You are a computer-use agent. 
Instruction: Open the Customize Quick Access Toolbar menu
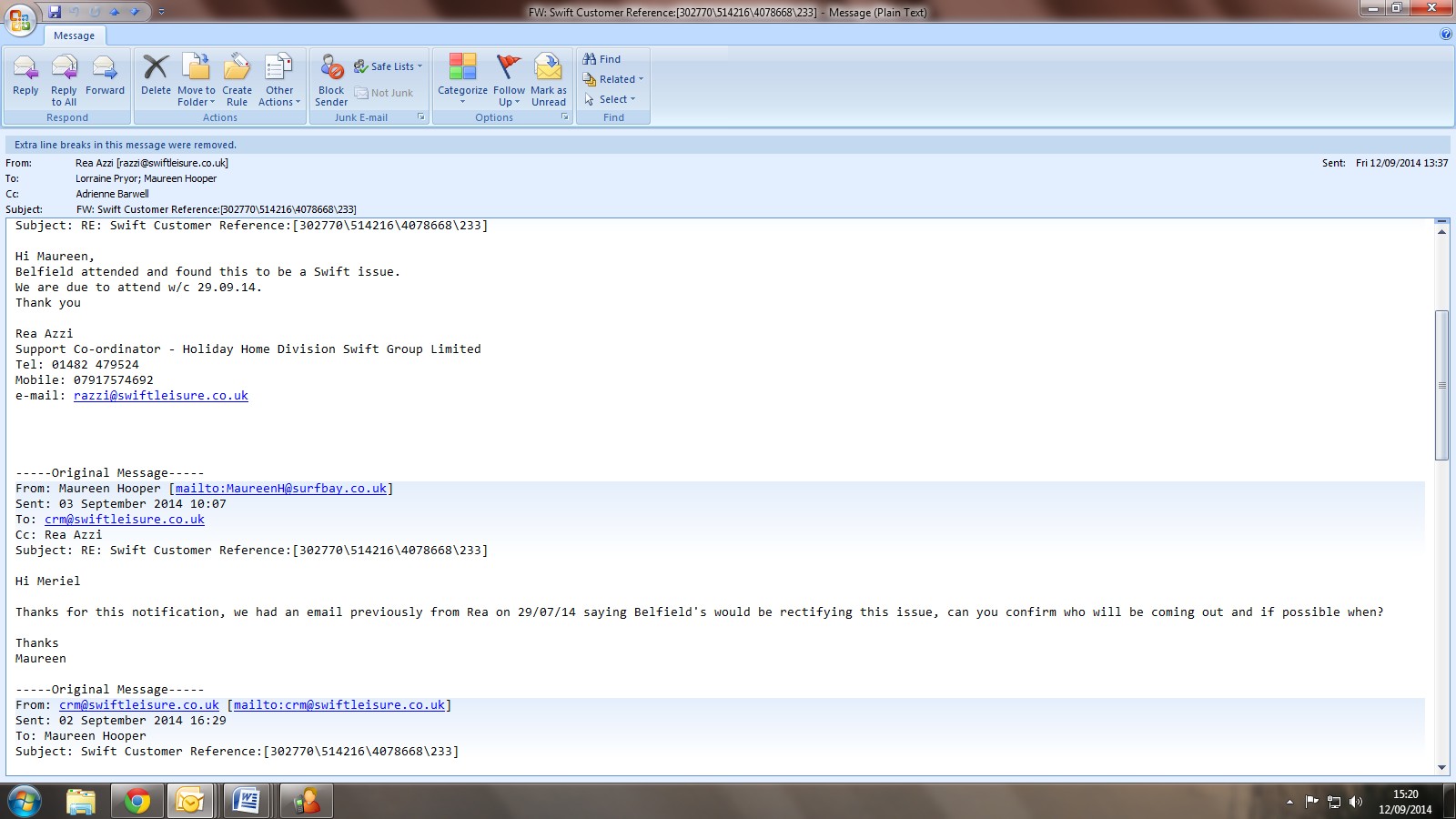[x=161, y=12]
